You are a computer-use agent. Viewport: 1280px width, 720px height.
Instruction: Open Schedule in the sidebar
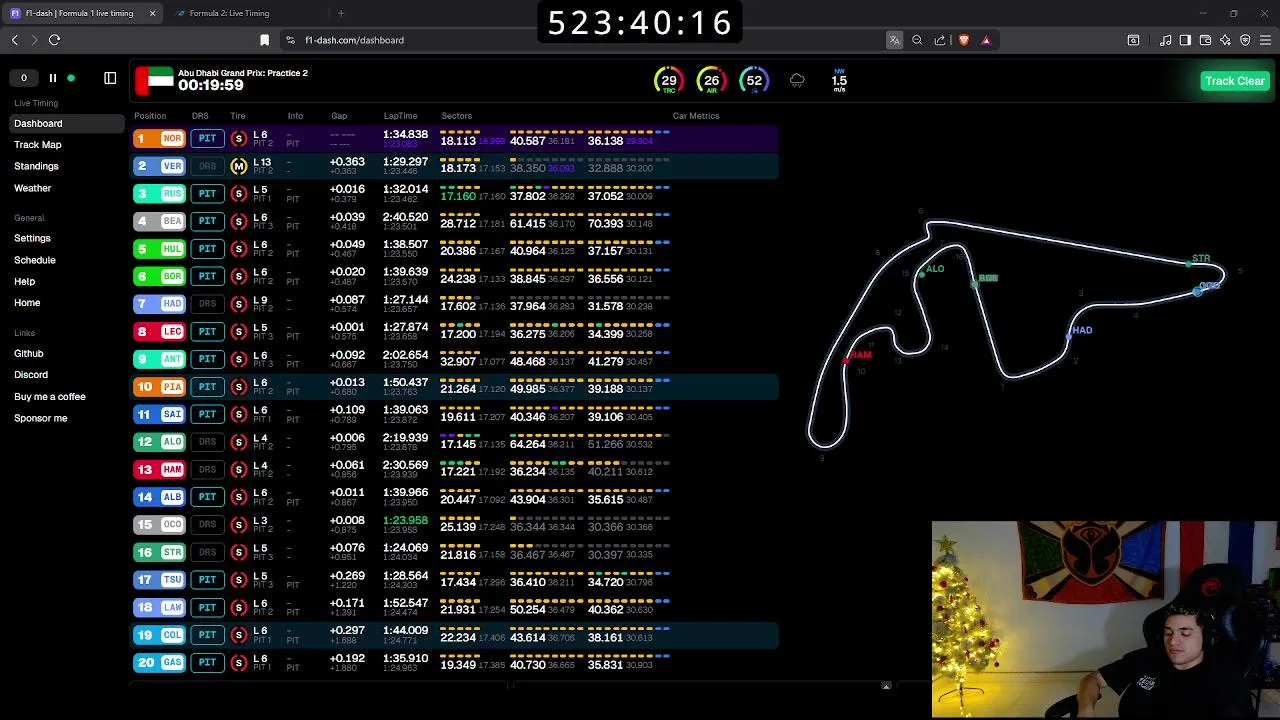[x=35, y=260]
